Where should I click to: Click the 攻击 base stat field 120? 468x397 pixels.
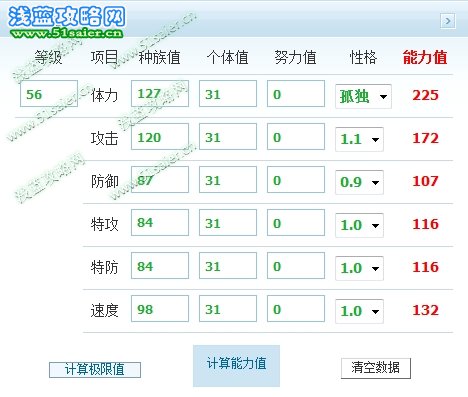[x=160, y=137]
